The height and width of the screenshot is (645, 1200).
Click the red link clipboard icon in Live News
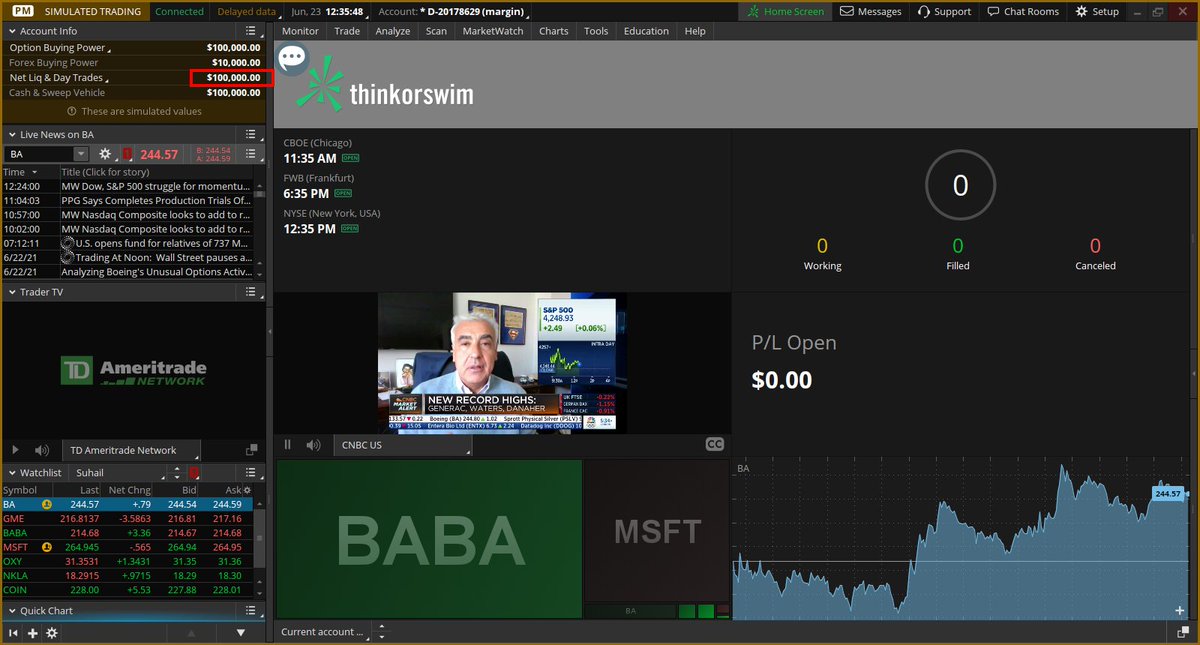click(127, 154)
